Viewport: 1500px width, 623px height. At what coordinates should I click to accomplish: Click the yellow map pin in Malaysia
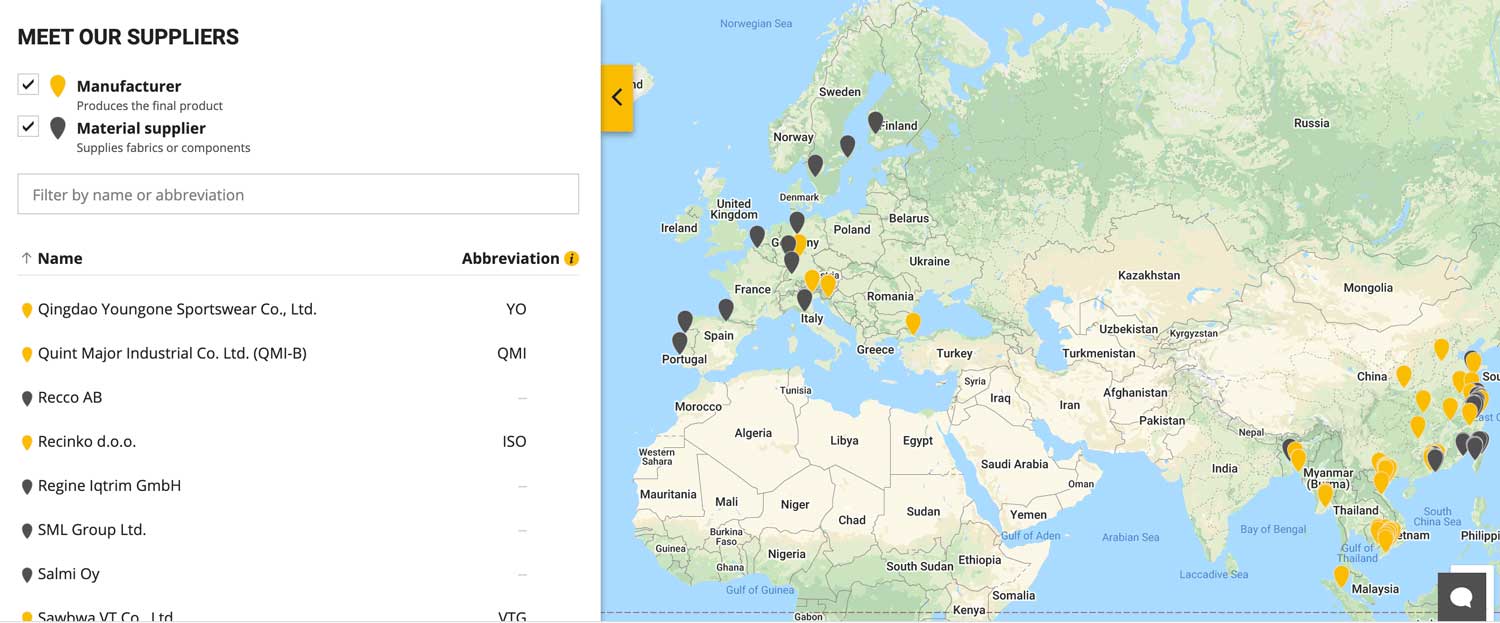click(1341, 576)
